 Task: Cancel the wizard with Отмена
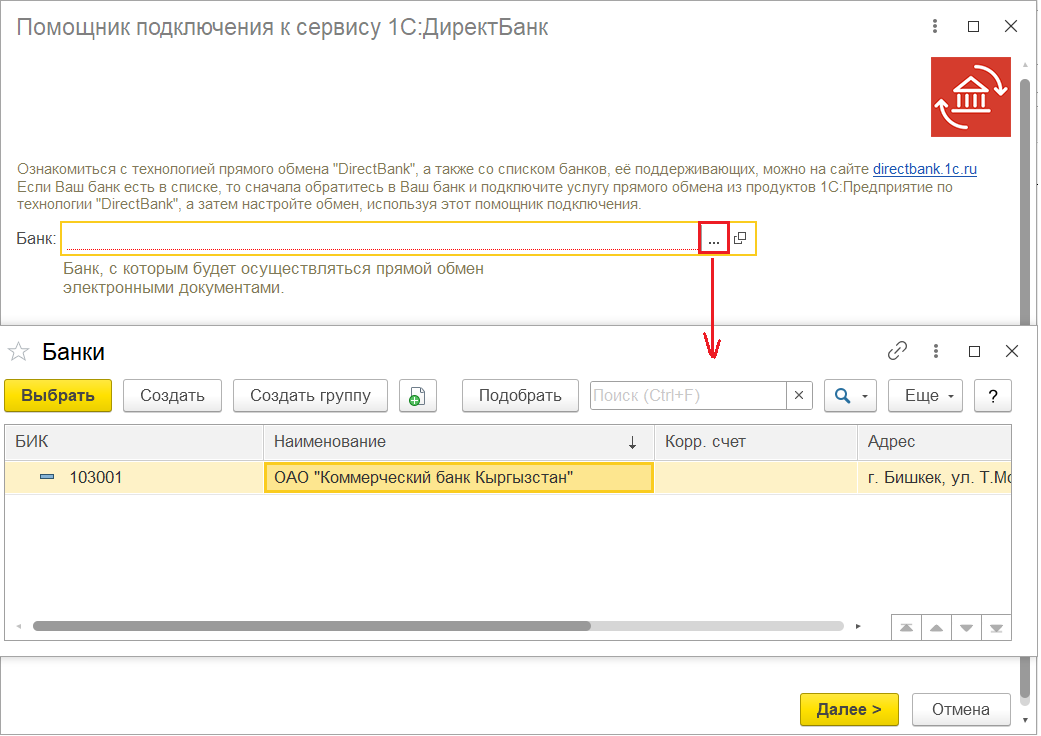pyautogui.click(x=961, y=709)
